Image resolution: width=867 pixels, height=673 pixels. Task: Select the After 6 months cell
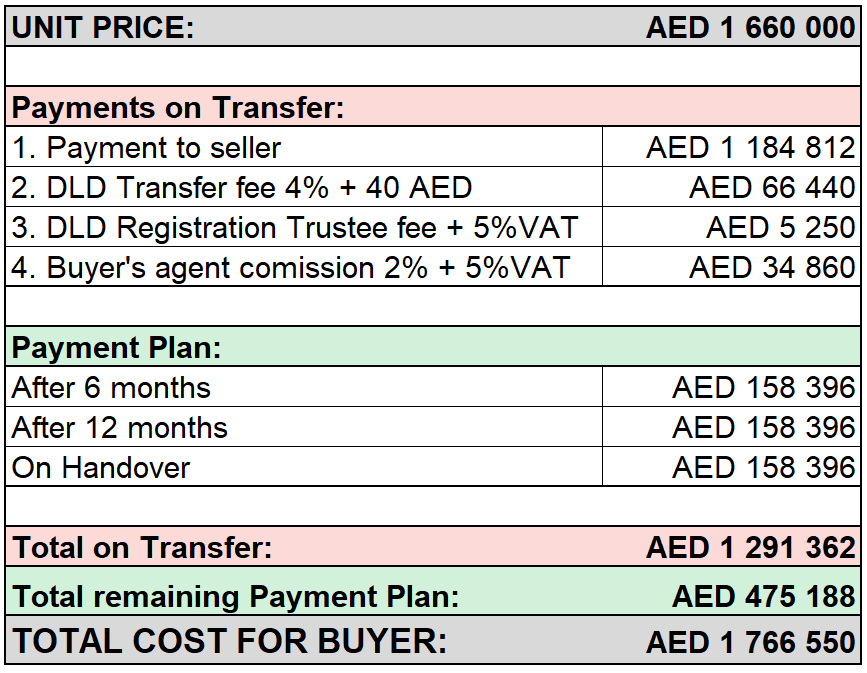304,387
